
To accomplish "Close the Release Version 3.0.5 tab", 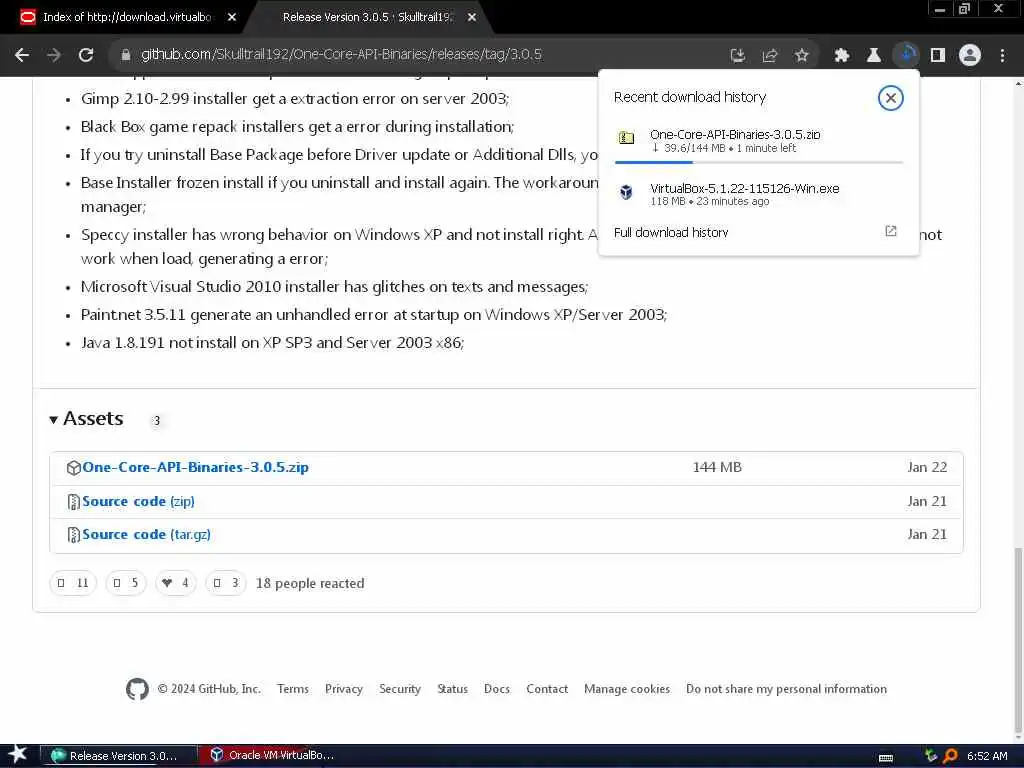I will coord(472,18).
